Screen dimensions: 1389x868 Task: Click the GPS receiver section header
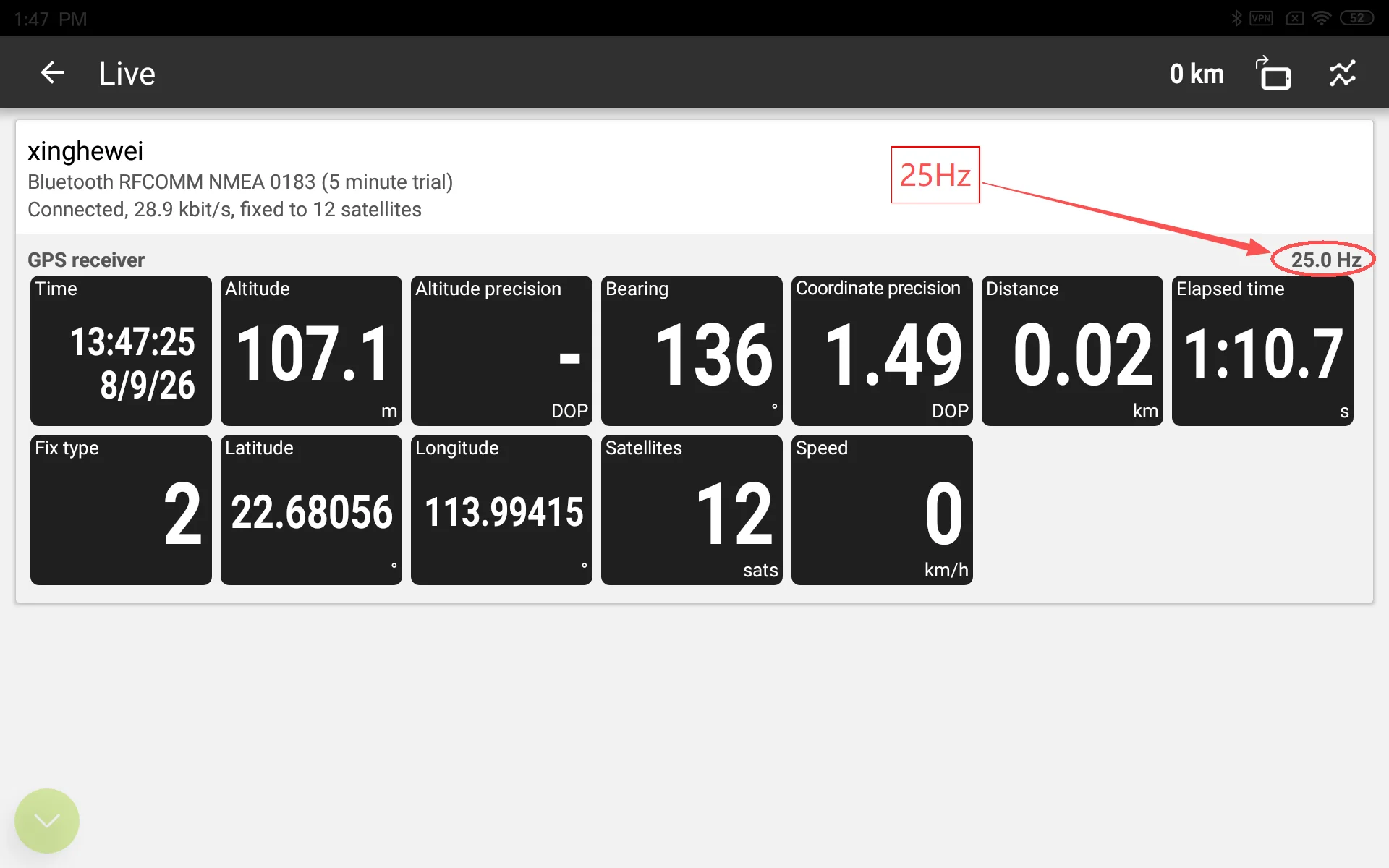[x=86, y=260]
